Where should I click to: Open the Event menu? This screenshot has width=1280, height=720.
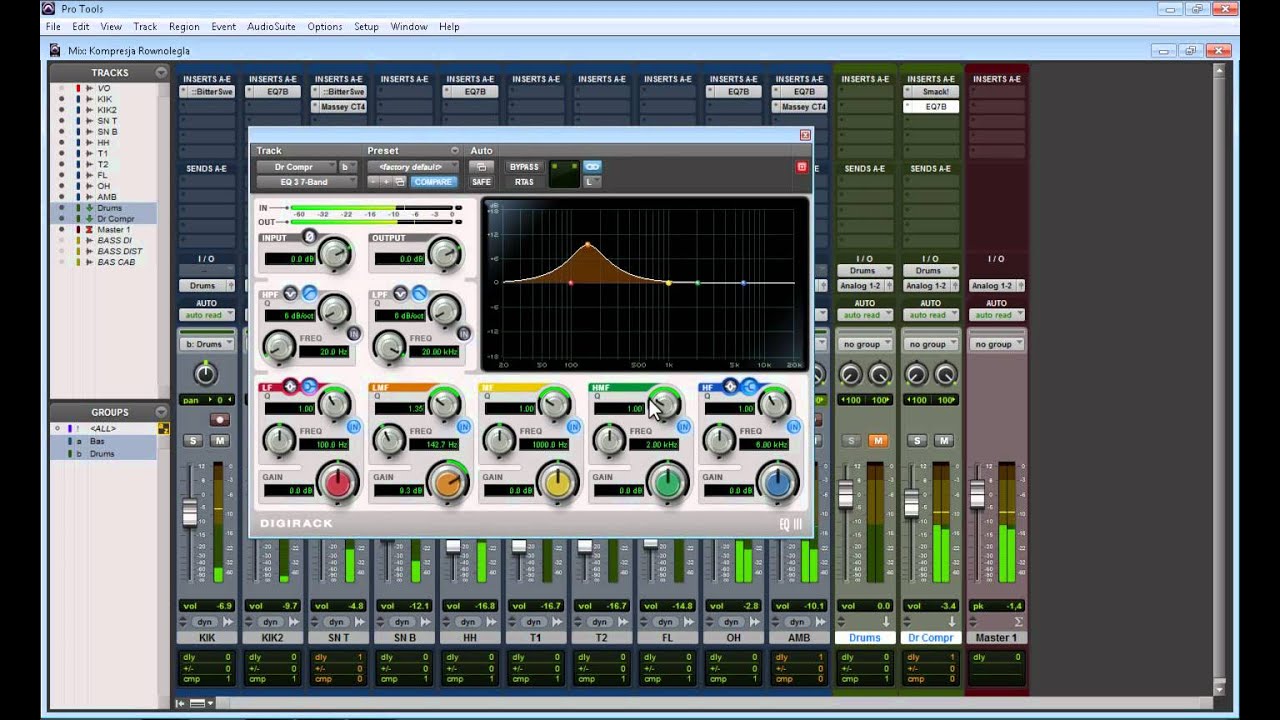[224, 26]
